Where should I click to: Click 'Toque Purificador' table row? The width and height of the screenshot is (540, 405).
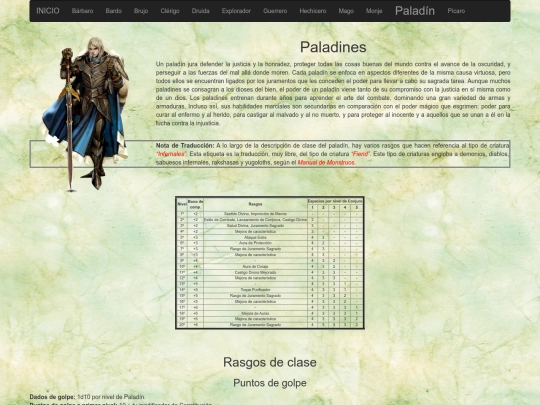pyautogui.click(x=255, y=290)
